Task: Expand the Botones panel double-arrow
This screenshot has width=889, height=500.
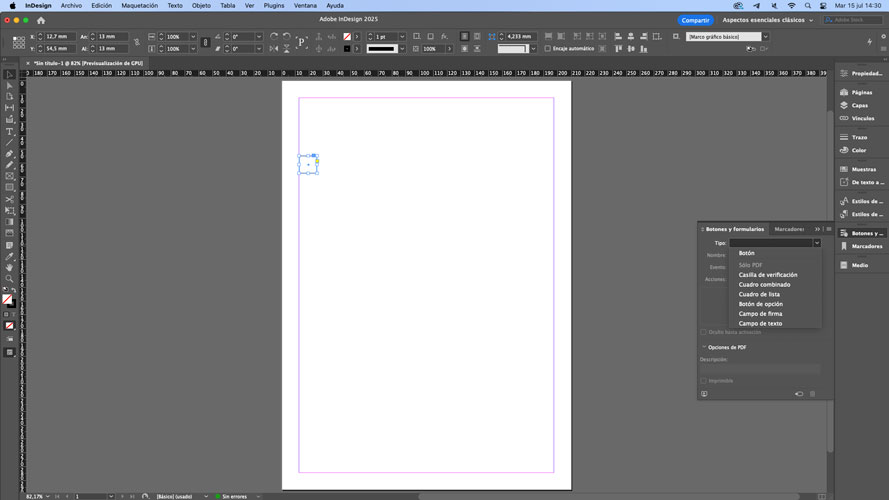Action: pyautogui.click(x=818, y=229)
